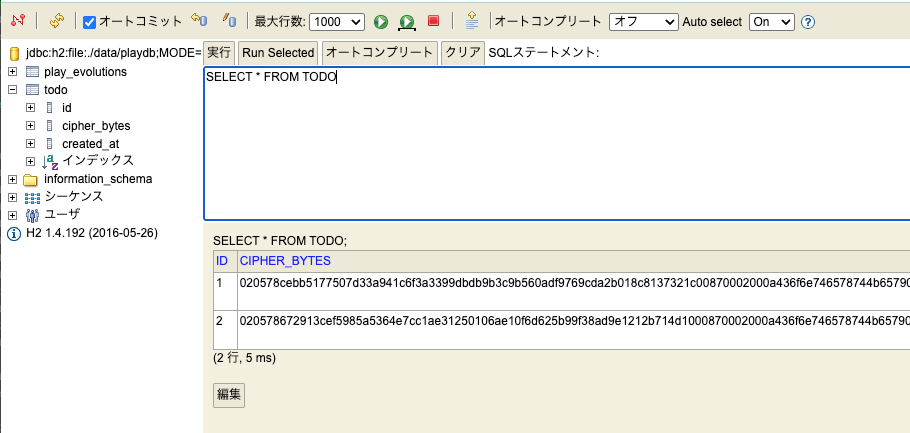Click the CIPHER_BYTES column header
The image size is (910, 433).
coord(285,261)
